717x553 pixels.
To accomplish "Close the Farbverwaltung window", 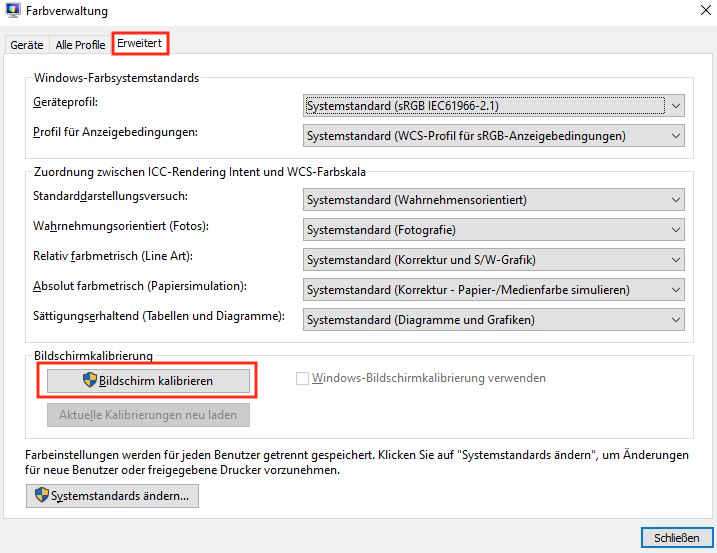I will [x=706, y=10].
